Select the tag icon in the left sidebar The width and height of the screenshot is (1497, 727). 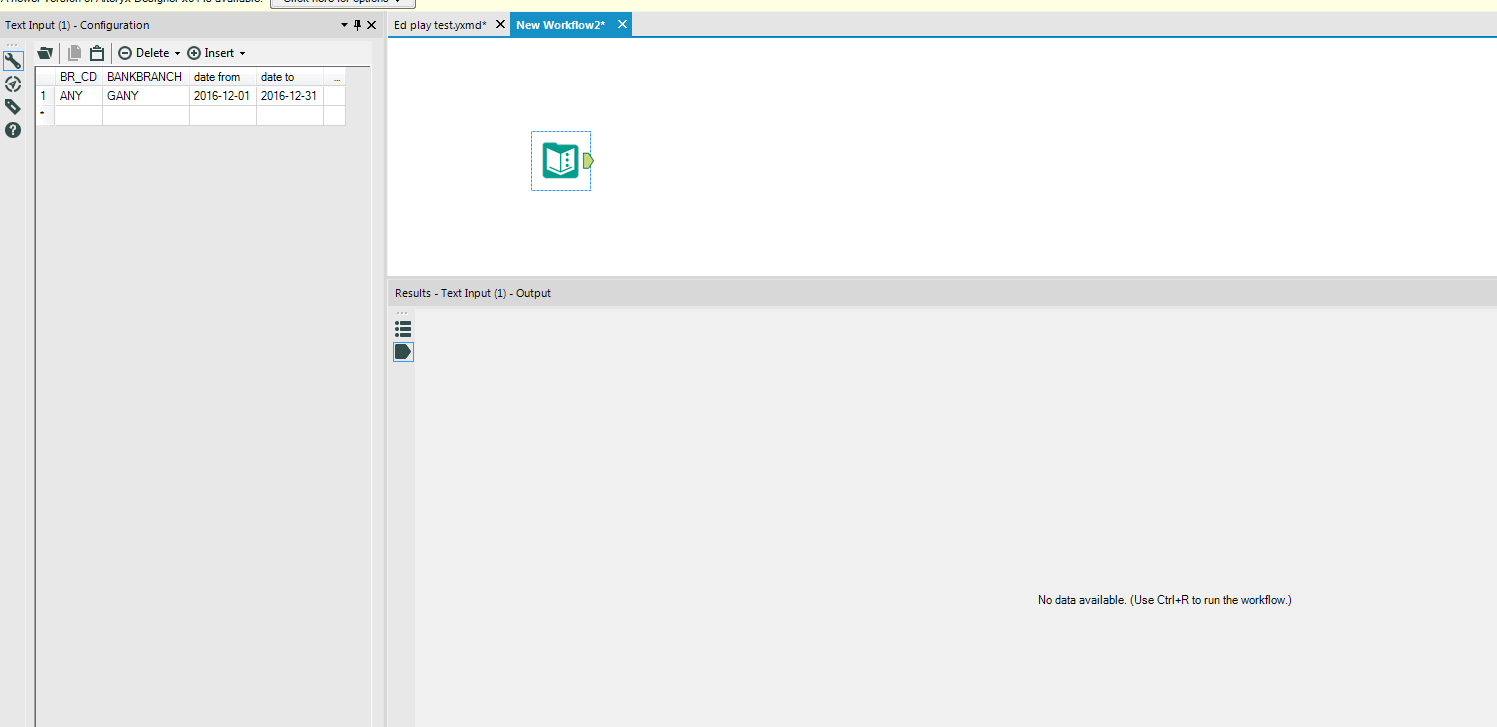coord(13,106)
